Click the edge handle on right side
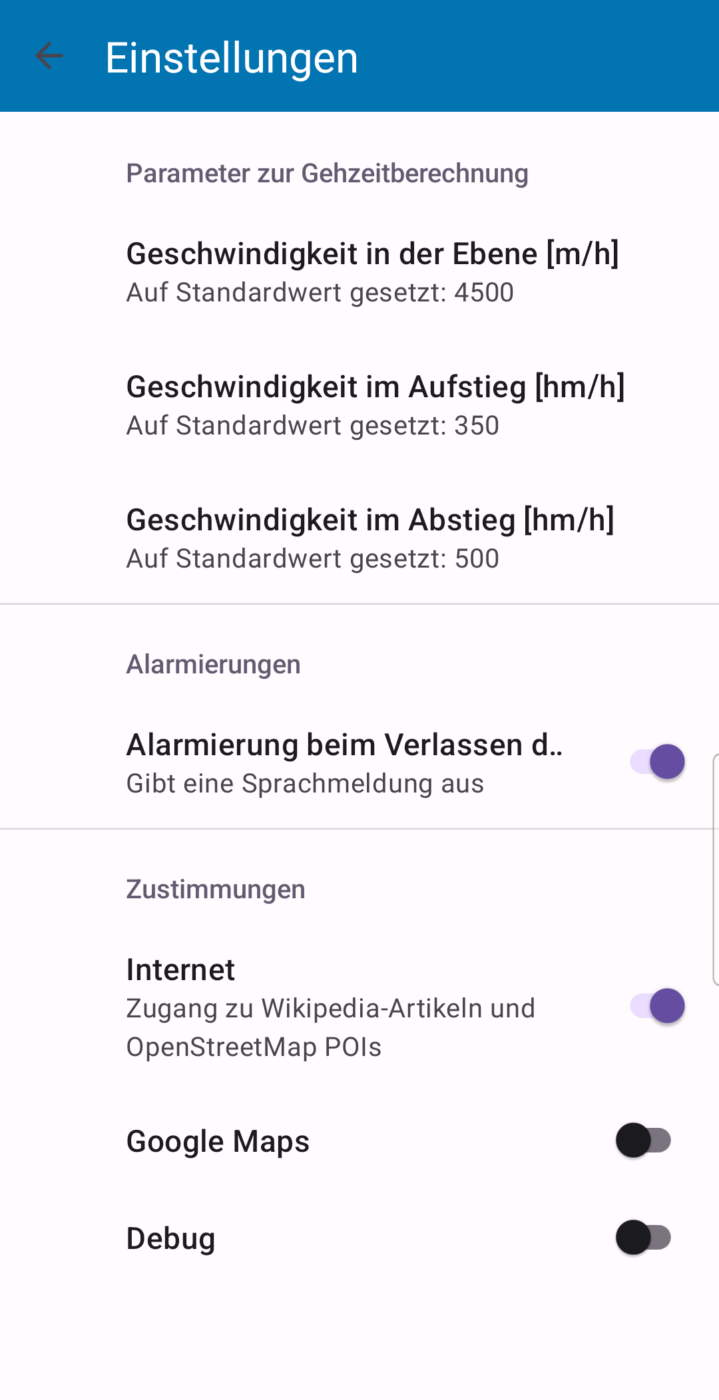Viewport: 719px width, 1400px height. (714, 870)
